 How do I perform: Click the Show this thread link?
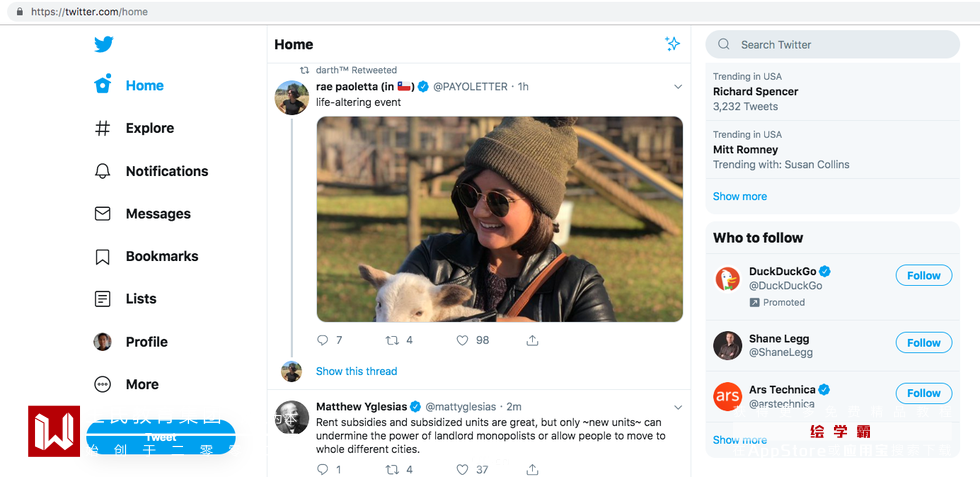point(356,371)
